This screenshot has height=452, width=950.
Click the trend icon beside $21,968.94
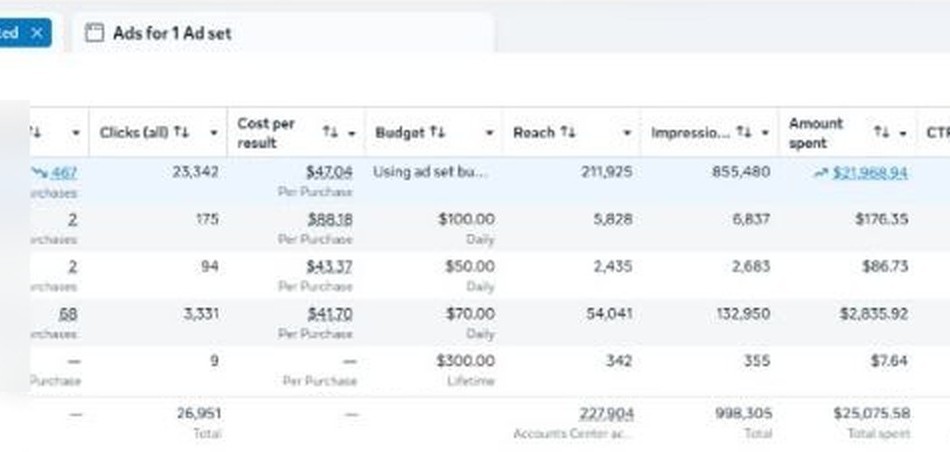[x=820, y=174]
